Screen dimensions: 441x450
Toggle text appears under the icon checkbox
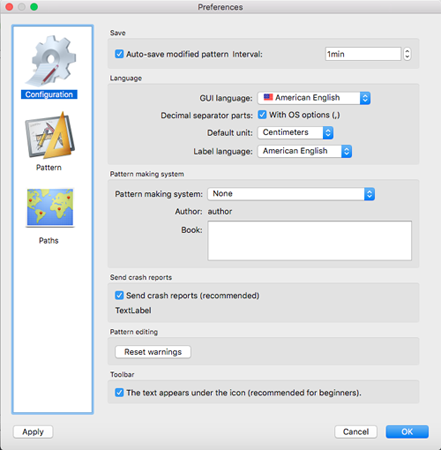tap(119, 393)
